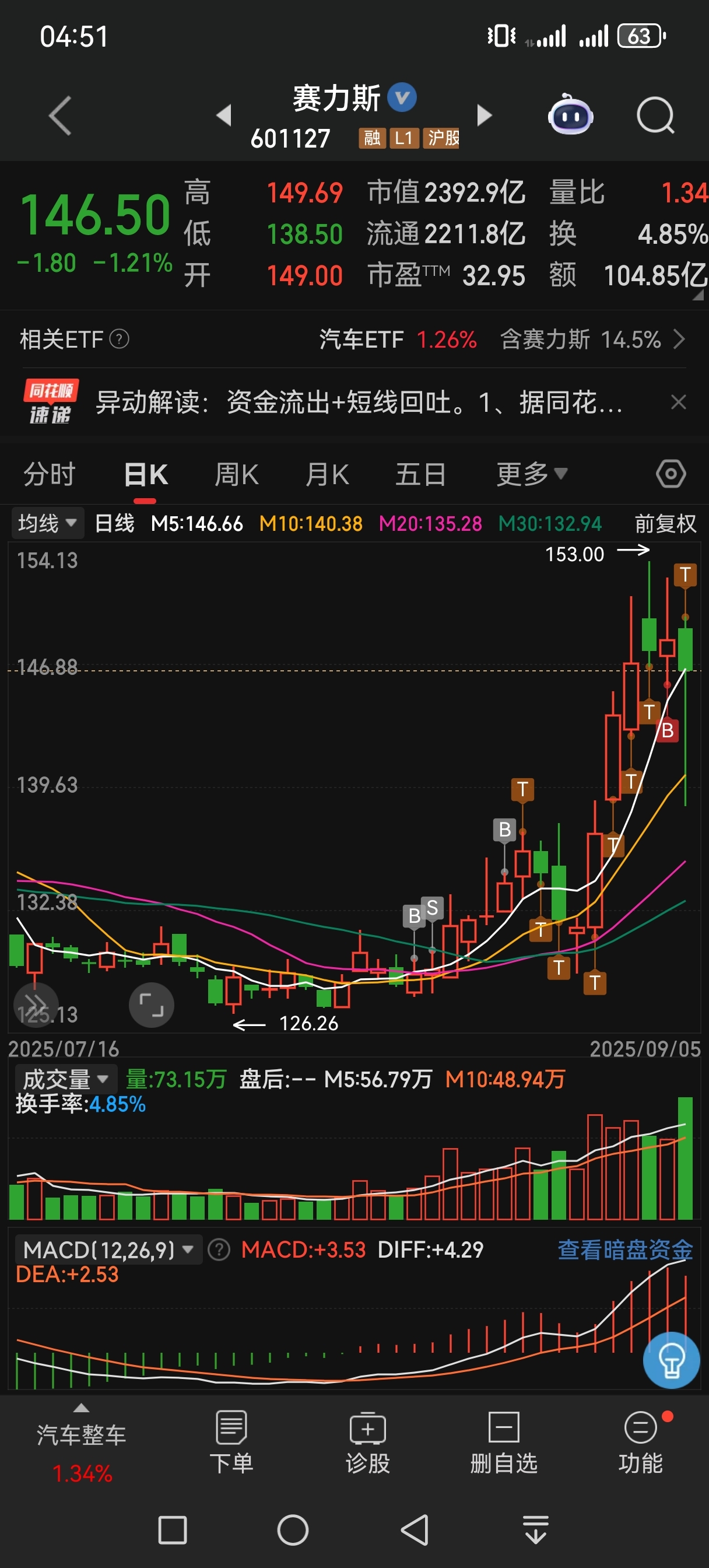The height and width of the screenshot is (1568, 709).
Task: Dismiss the 异动解读 news banner
Action: tap(678, 402)
